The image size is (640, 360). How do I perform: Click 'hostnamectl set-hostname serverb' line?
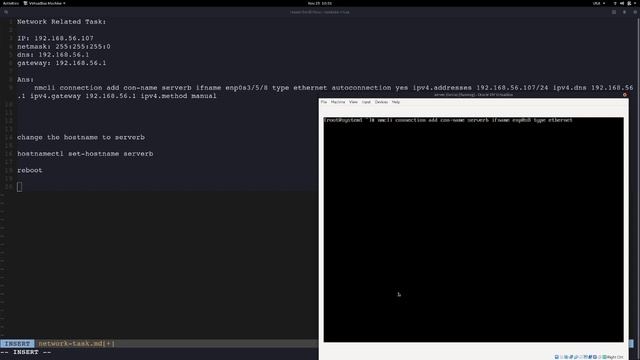pos(85,154)
